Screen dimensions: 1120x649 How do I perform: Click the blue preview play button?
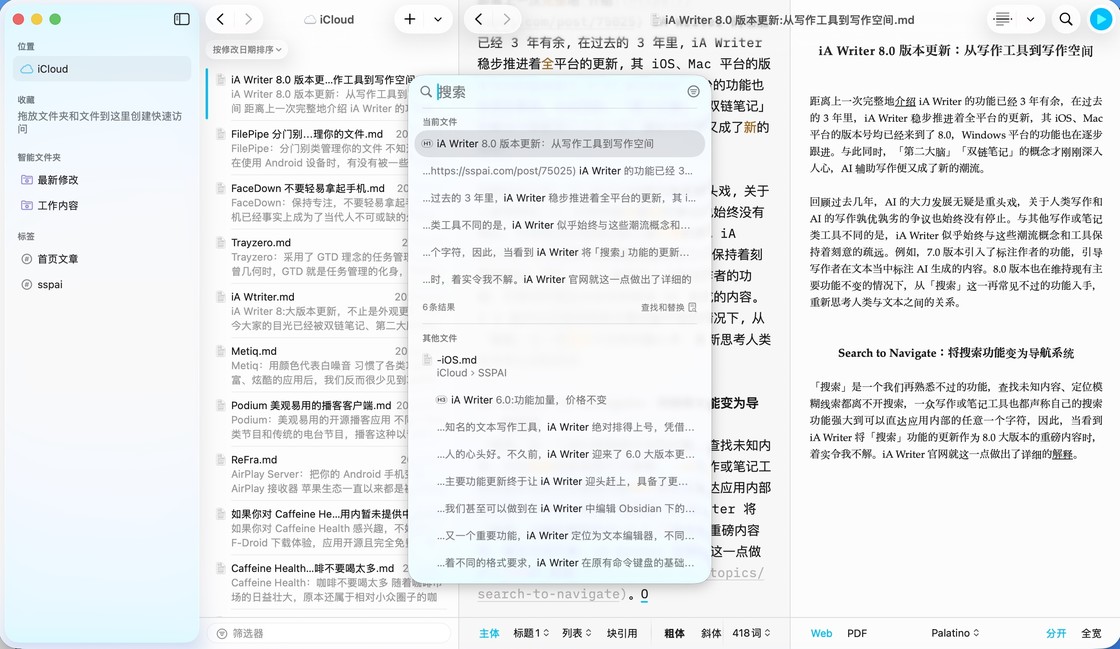(x=1101, y=19)
